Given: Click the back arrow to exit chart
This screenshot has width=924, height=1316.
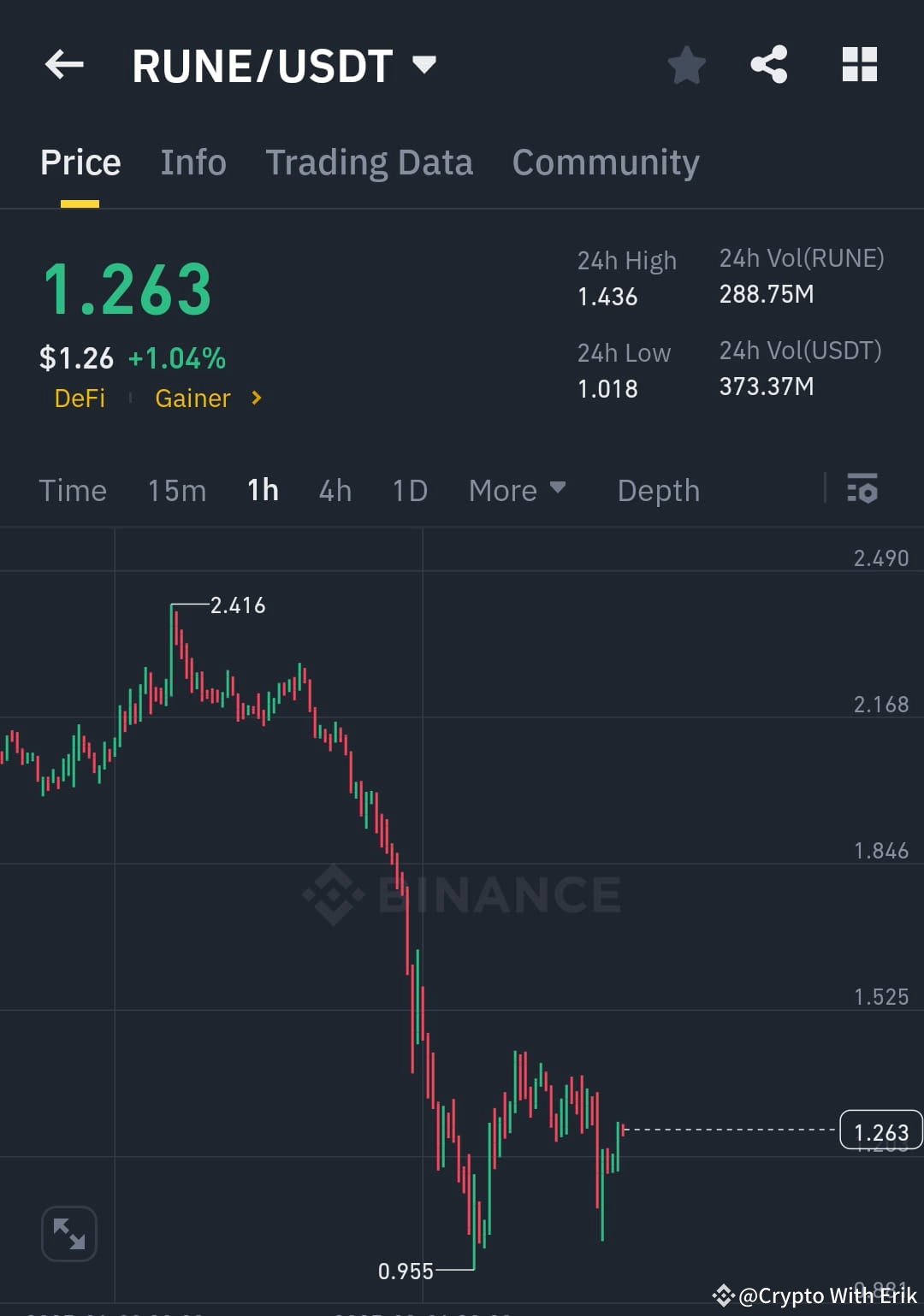Looking at the screenshot, I should click(64, 64).
